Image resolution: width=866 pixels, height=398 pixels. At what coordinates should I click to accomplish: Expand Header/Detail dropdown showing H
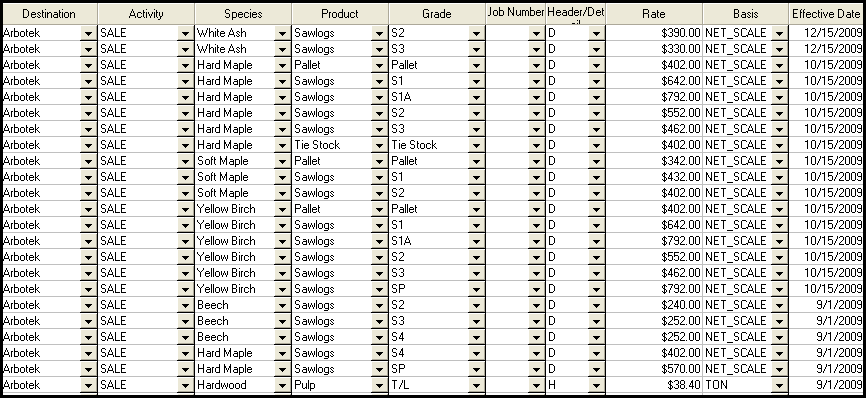click(x=595, y=385)
